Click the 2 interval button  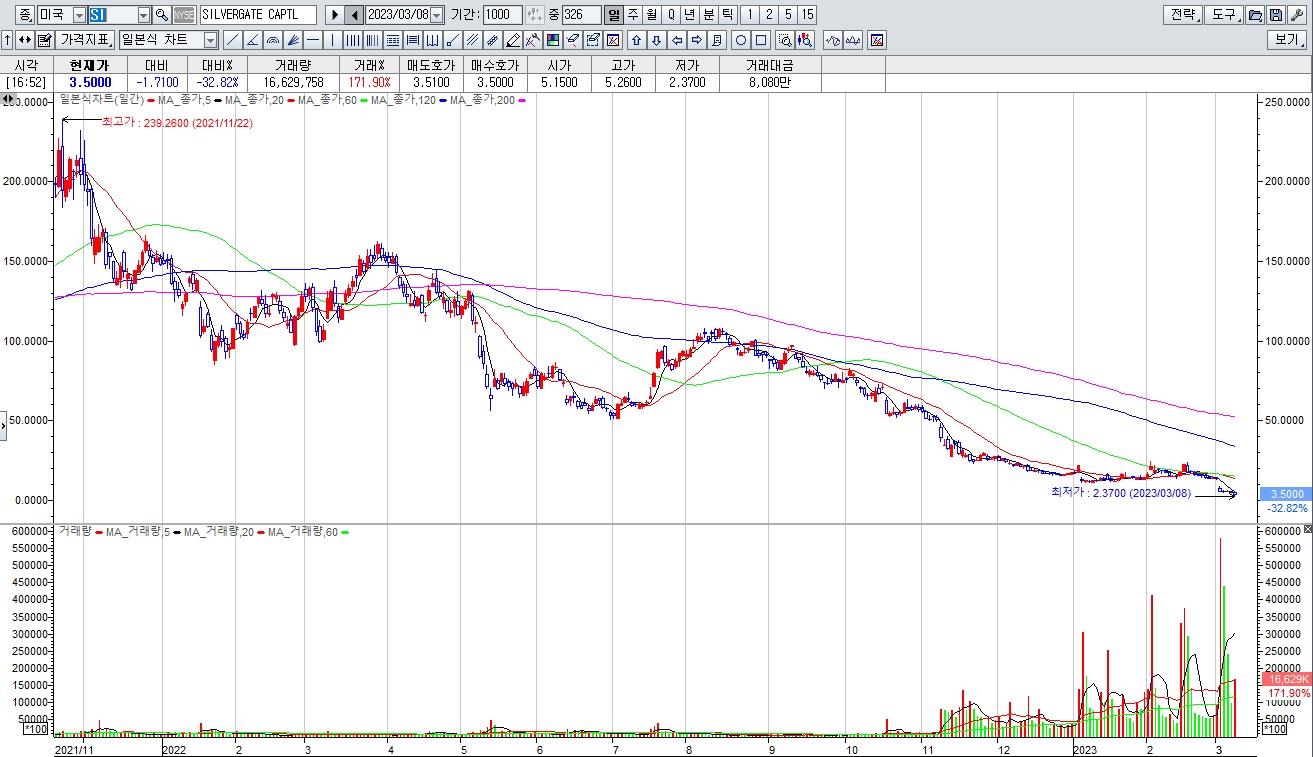pyautogui.click(x=769, y=15)
